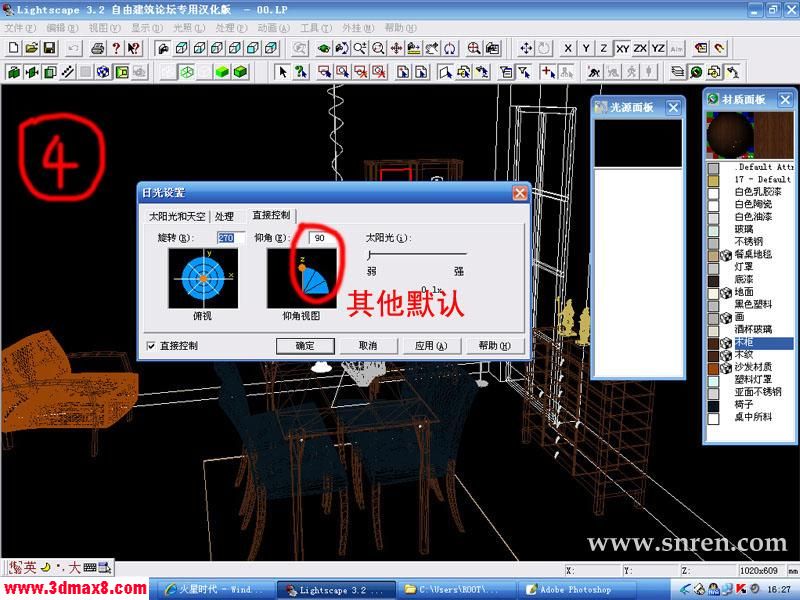This screenshot has width=800, height=600.
Task: Open the C:\Users\BOOT folder taskbar item
Action: pyautogui.click(x=456, y=590)
